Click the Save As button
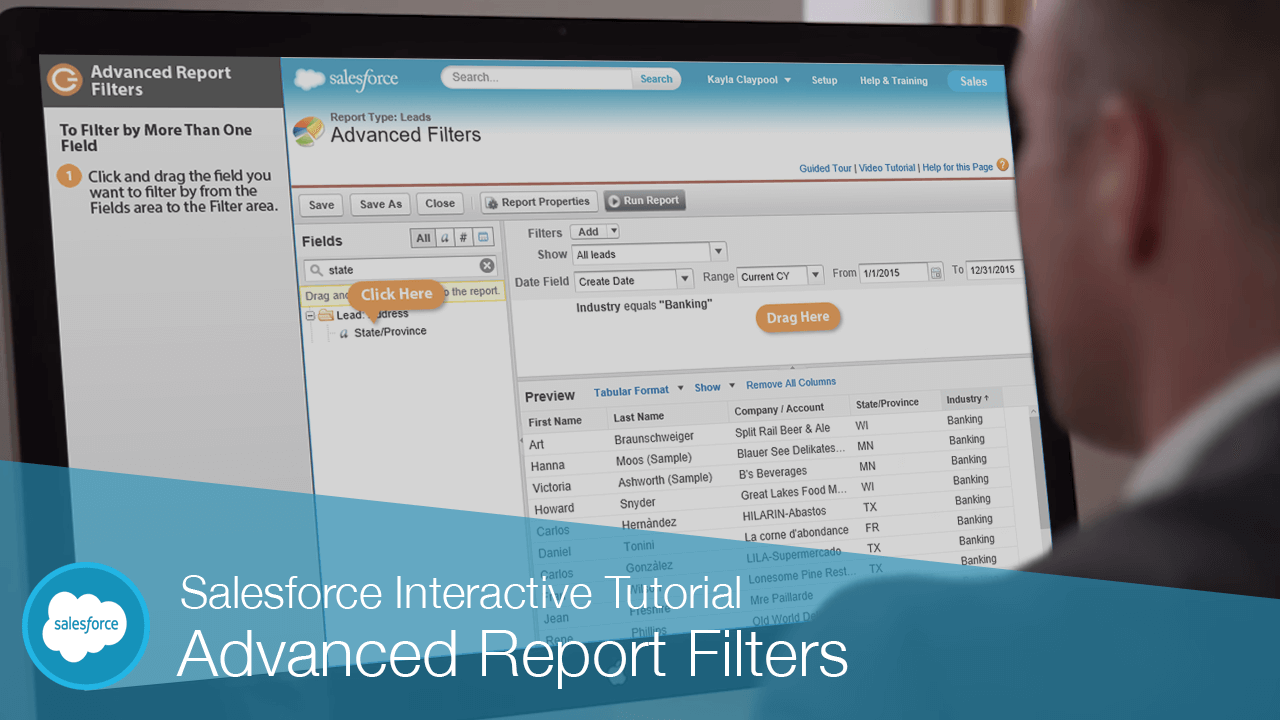The height and width of the screenshot is (720, 1280). pyautogui.click(x=380, y=203)
